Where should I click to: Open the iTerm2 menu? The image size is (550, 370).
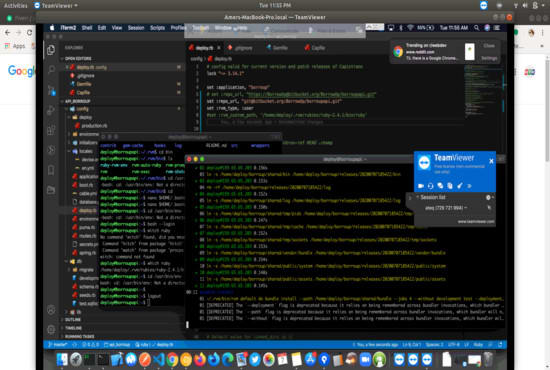coord(68,28)
